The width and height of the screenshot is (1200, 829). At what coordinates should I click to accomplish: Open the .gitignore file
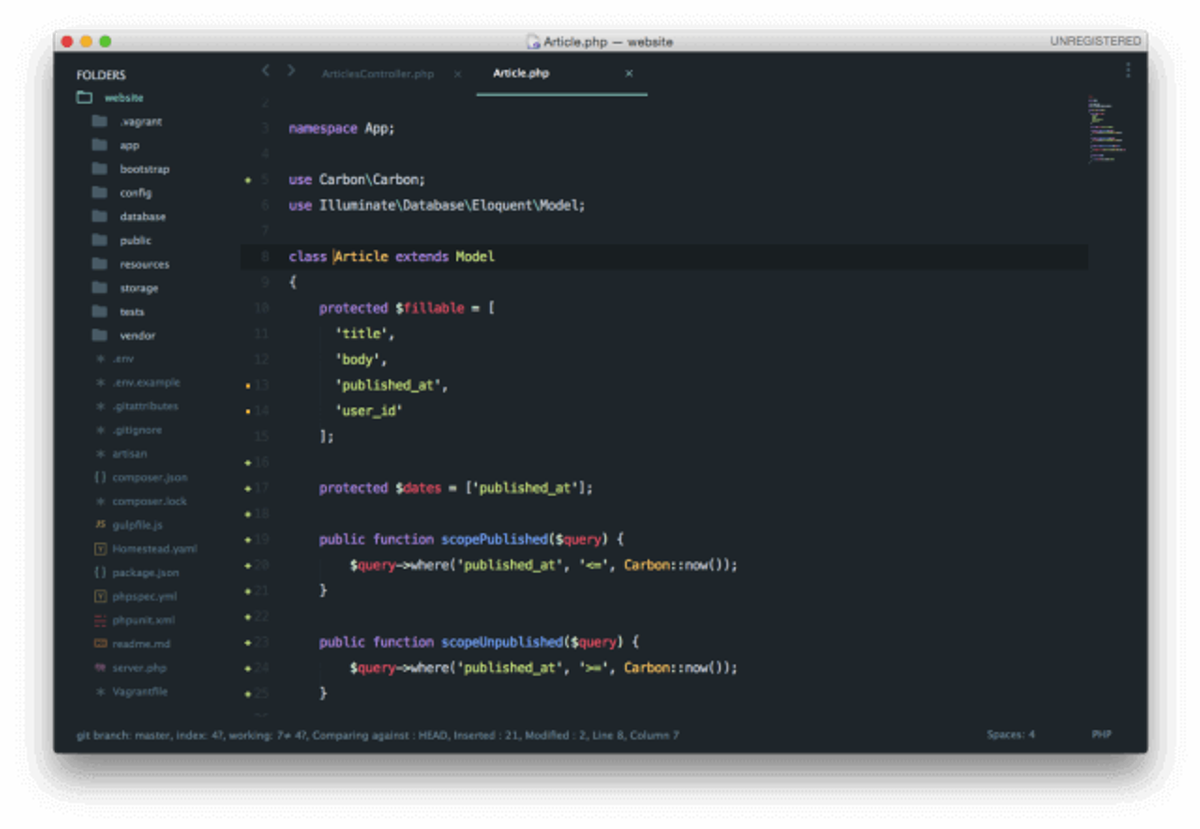137,430
